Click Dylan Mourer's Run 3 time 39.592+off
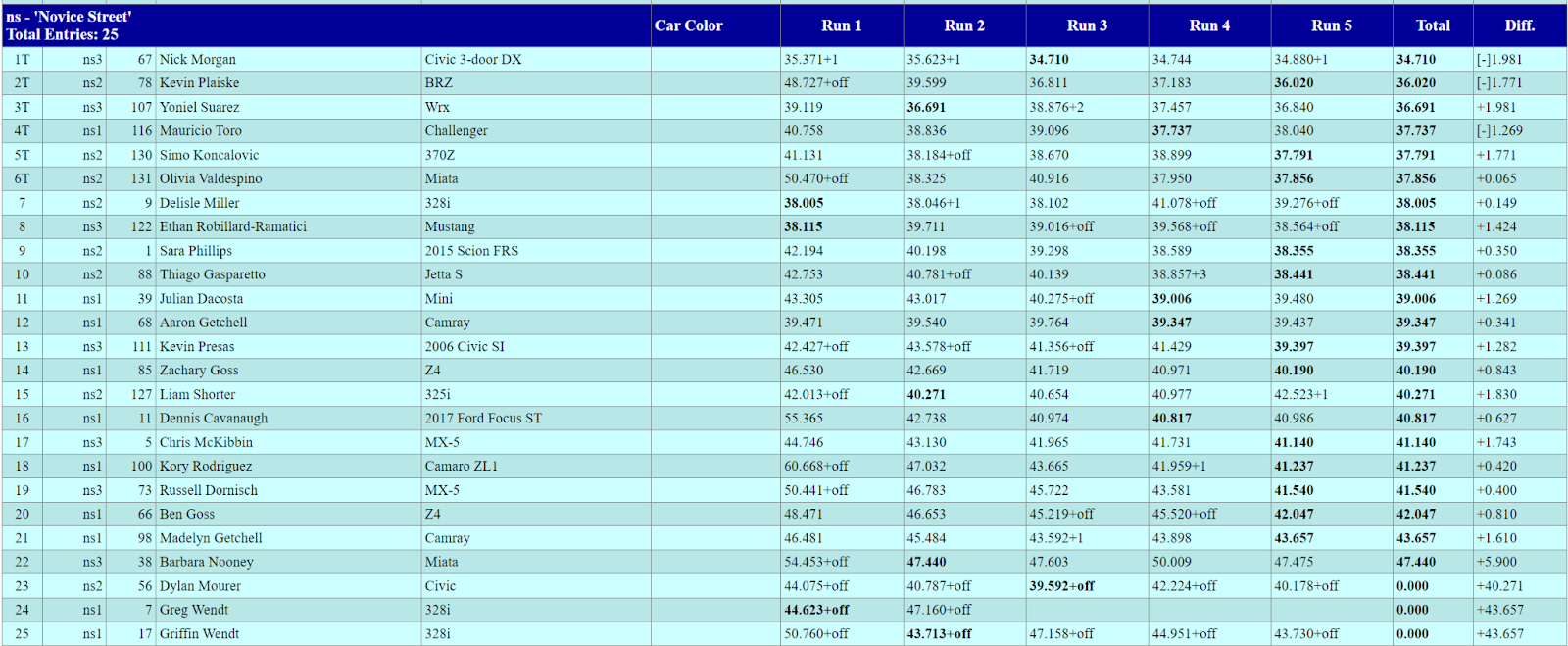1568x646 pixels. [1062, 586]
